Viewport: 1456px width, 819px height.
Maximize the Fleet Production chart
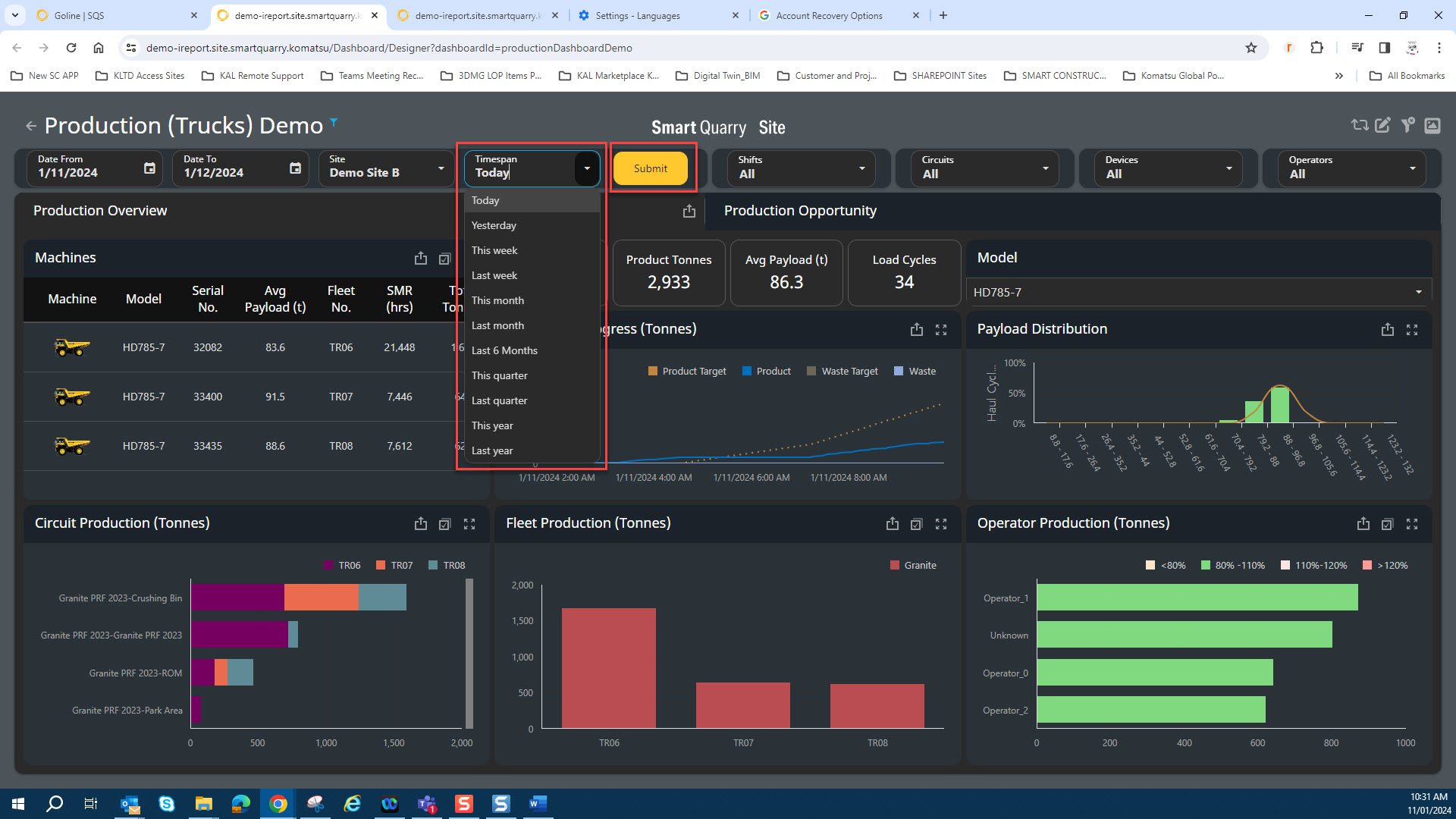941,524
